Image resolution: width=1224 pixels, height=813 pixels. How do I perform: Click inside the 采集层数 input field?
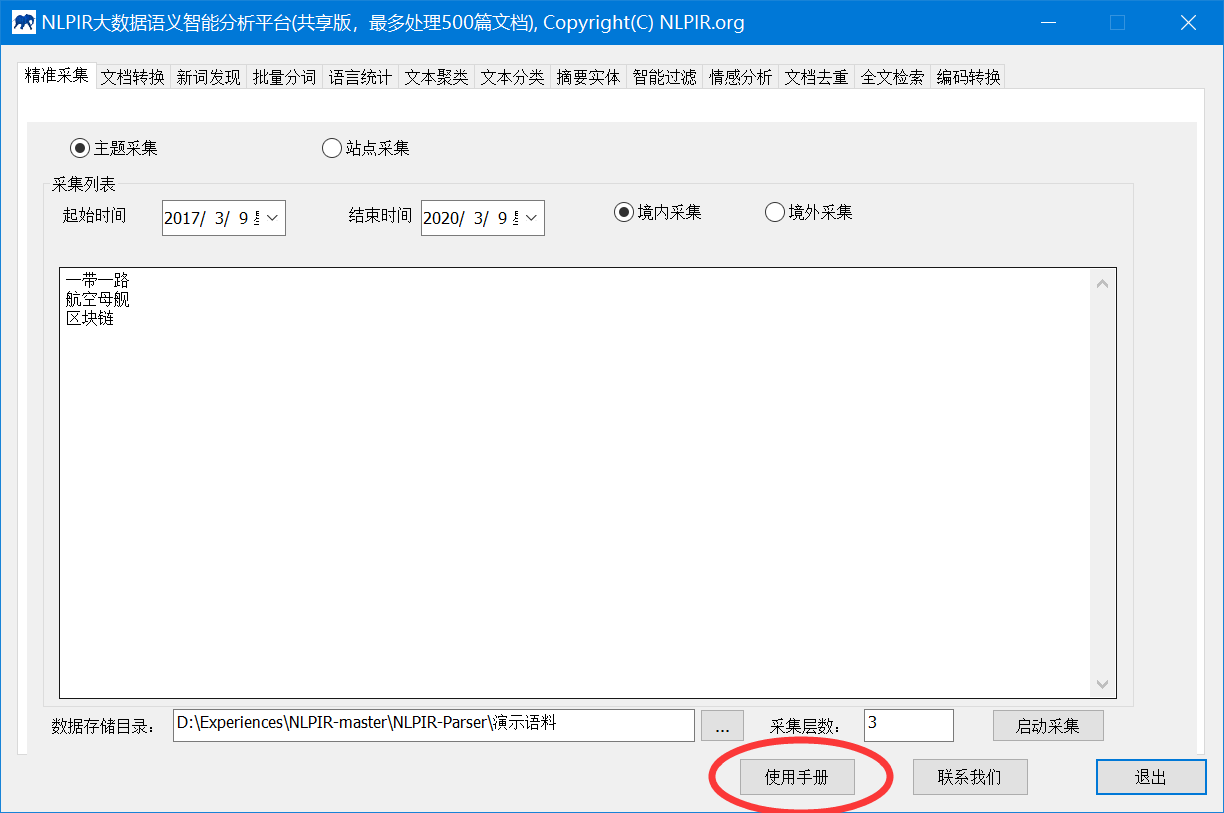908,725
